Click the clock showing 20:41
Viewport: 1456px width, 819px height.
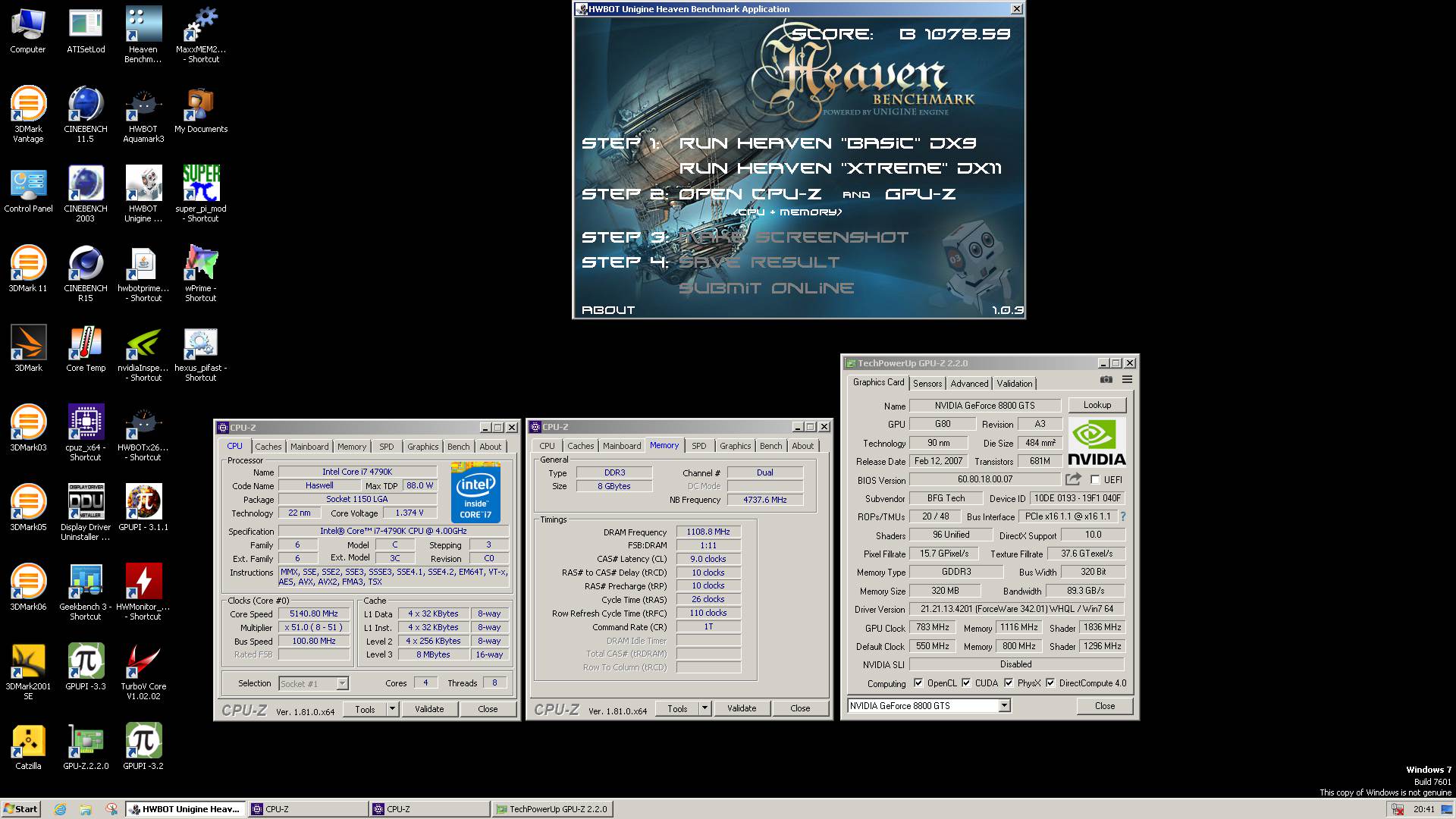[x=1423, y=809]
